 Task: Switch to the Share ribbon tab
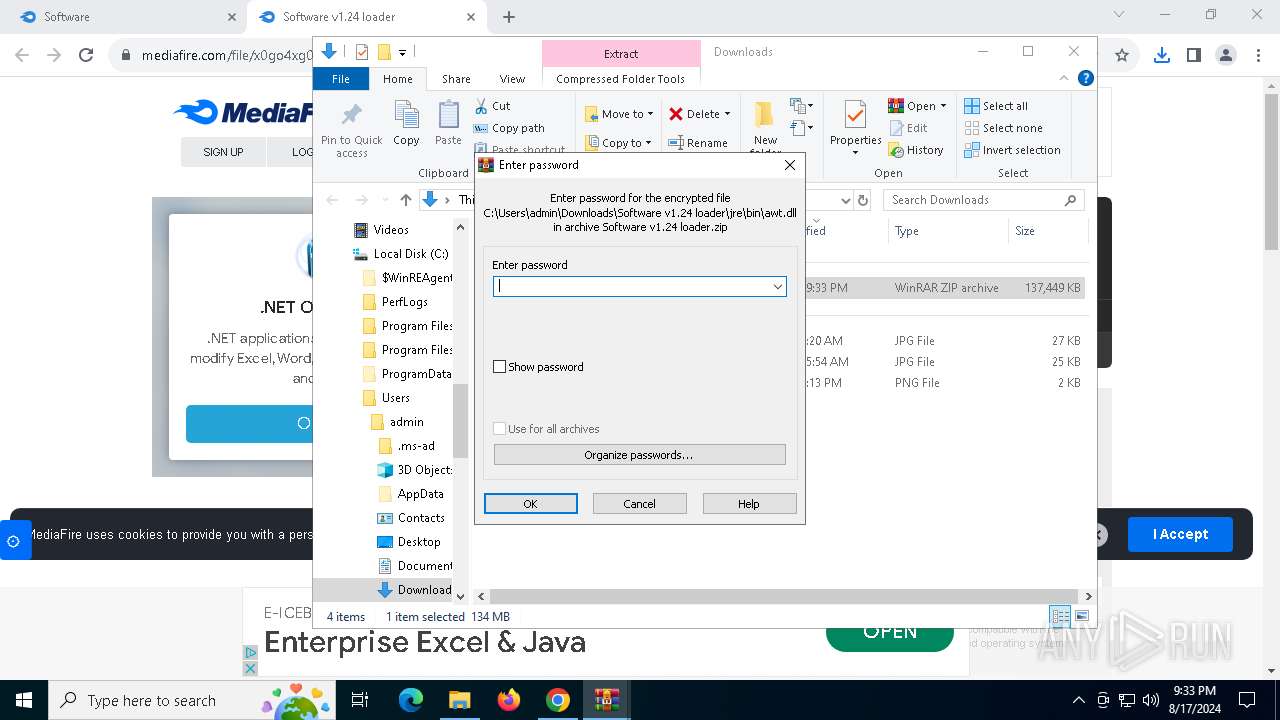456,79
